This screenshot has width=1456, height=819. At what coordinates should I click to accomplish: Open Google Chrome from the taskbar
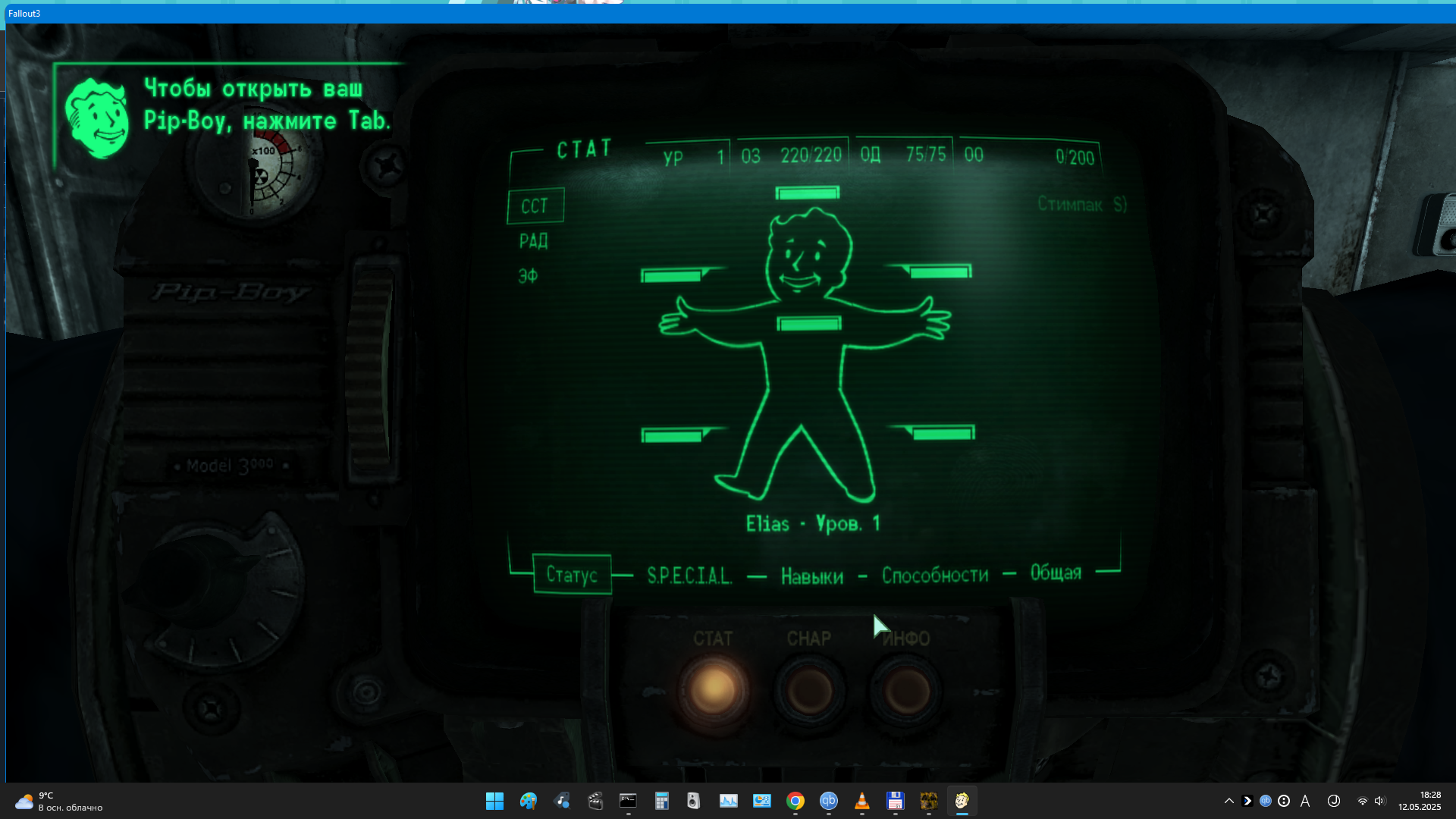[x=795, y=801]
